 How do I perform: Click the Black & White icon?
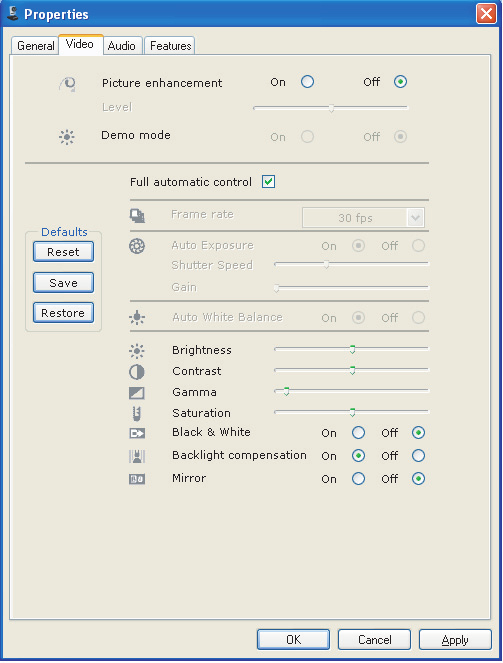137,433
